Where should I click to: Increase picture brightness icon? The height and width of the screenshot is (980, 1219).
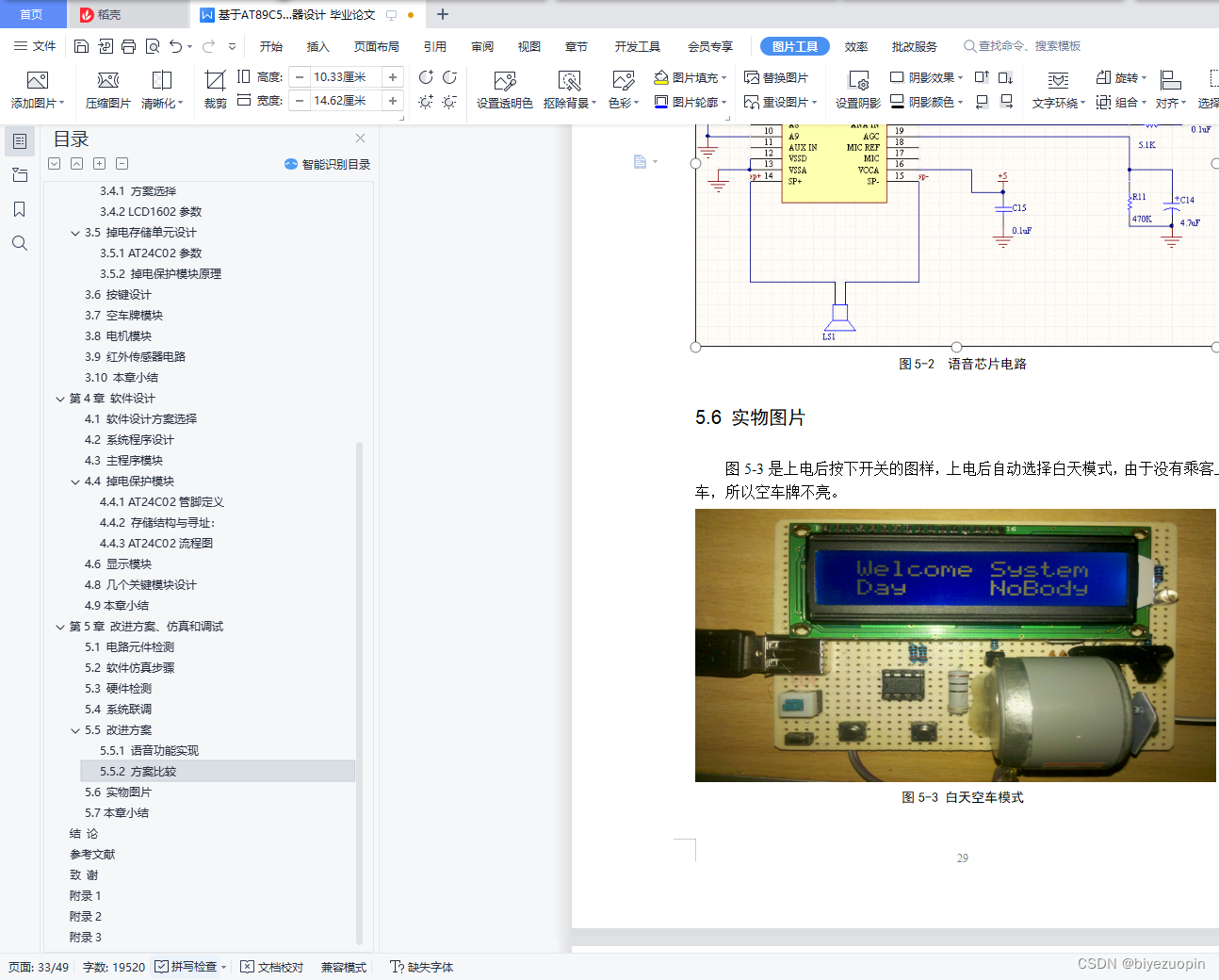pos(426,101)
